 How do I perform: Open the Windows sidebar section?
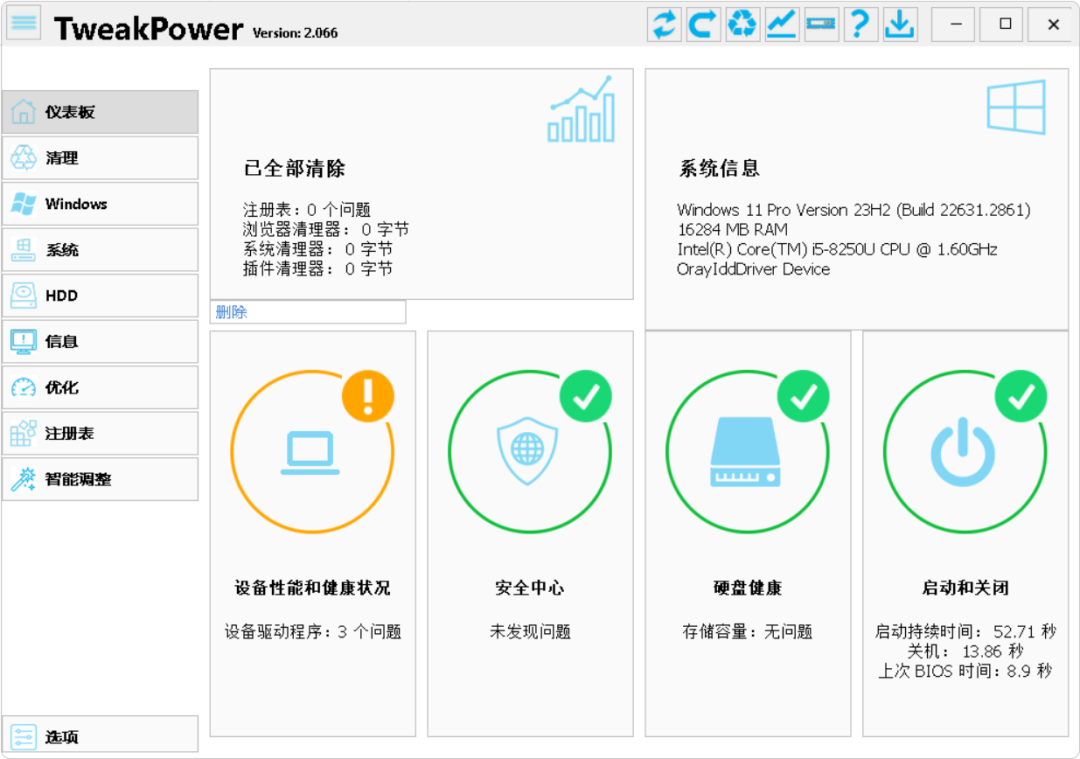point(100,204)
